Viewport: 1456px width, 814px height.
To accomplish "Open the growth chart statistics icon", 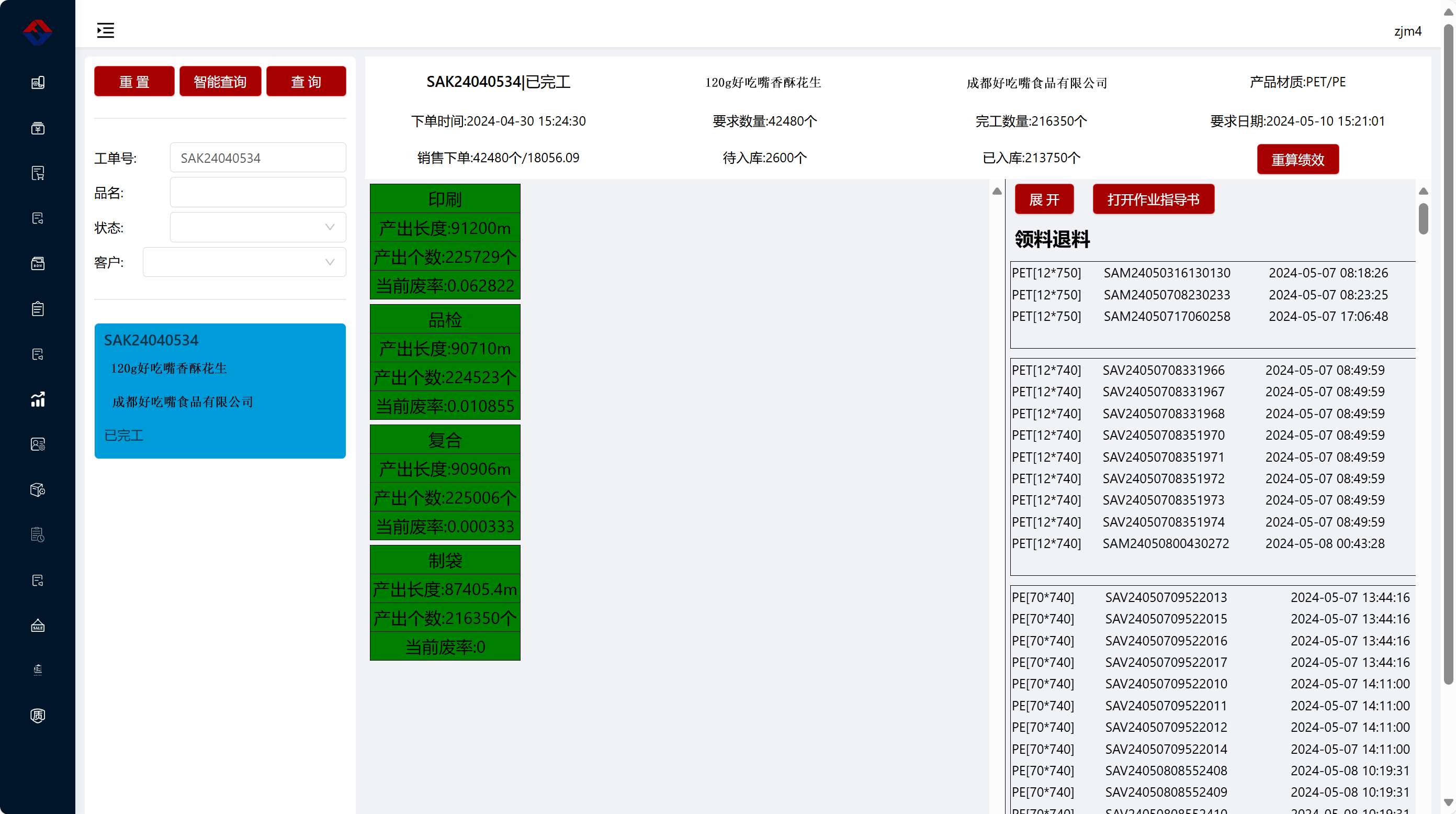I will click(x=38, y=399).
